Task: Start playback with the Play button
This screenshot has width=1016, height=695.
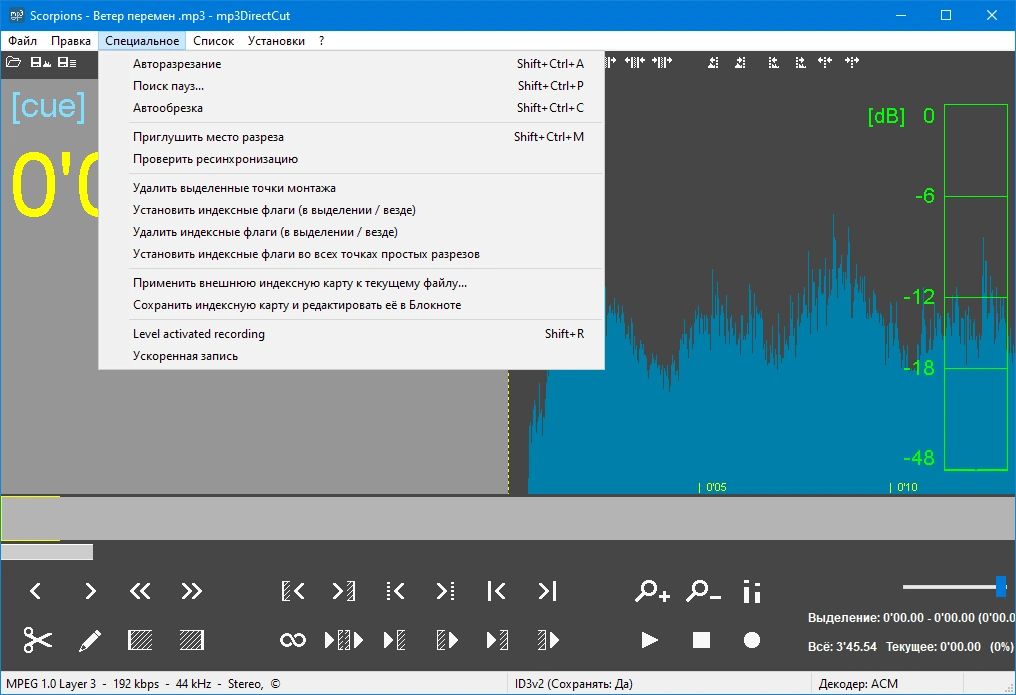Action: (x=649, y=641)
